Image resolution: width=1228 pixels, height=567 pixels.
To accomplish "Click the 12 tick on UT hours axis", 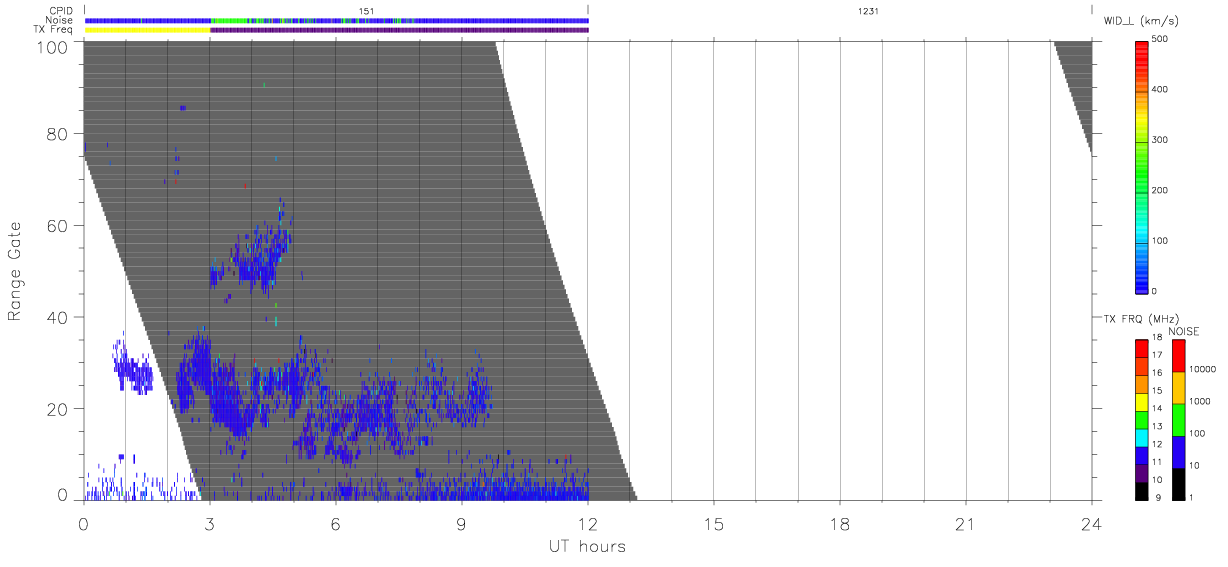I will (587, 525).
